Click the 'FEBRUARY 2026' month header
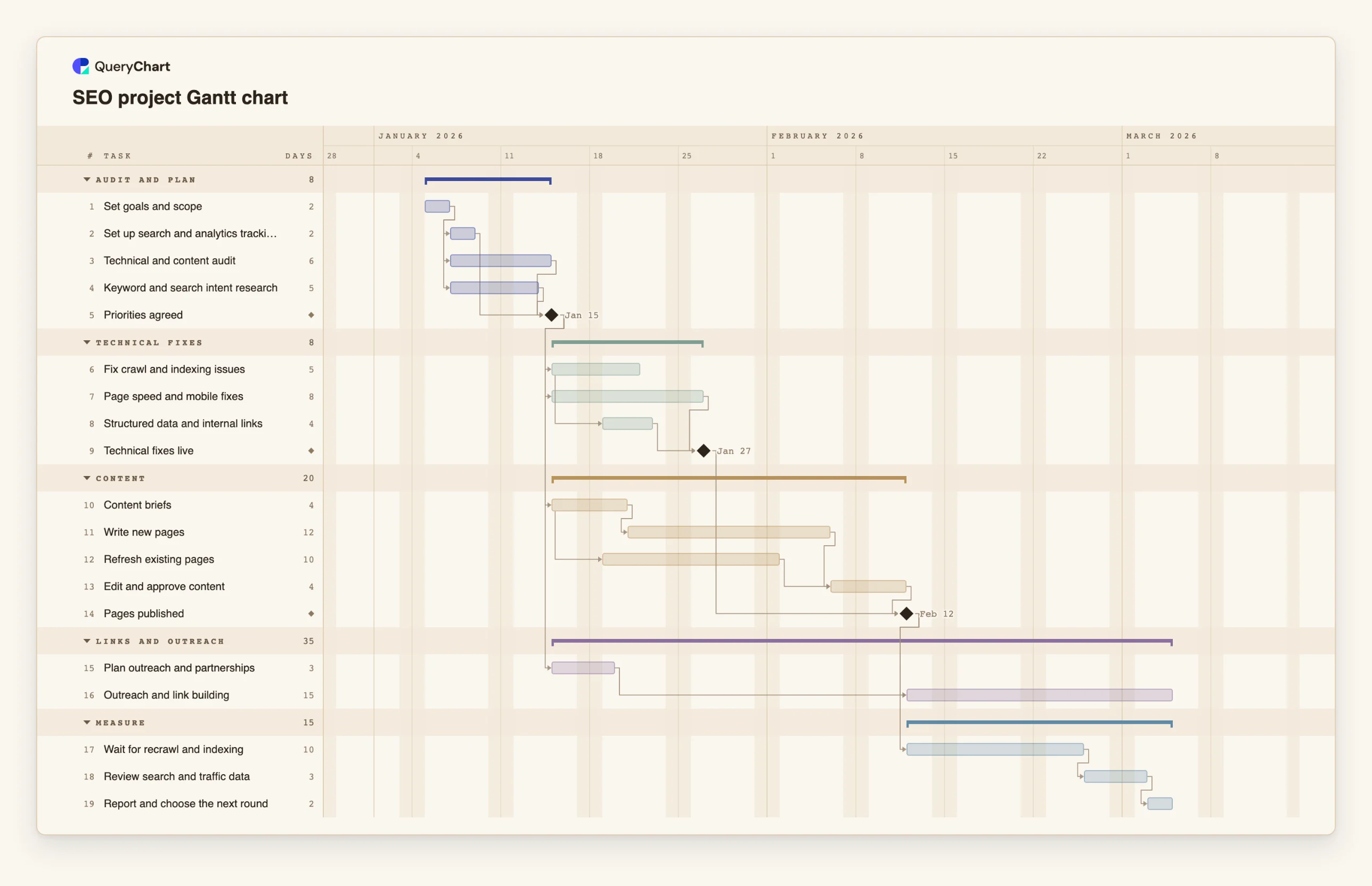Image resolution: width=1372 pixels, height=886 pixels. (817, 136)
